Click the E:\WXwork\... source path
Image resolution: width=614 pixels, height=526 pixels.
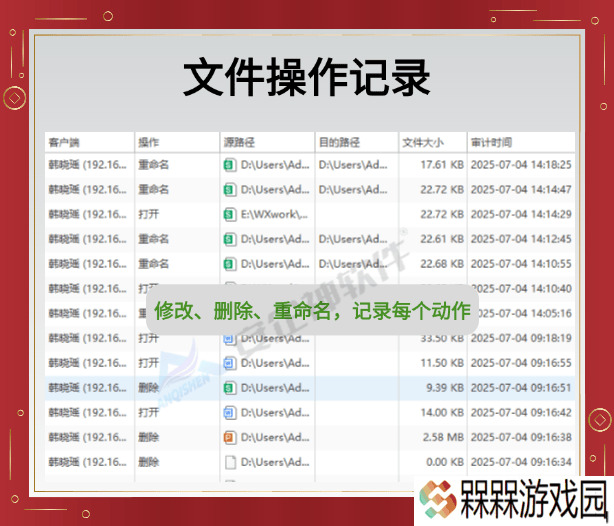(x=274, y=214)
